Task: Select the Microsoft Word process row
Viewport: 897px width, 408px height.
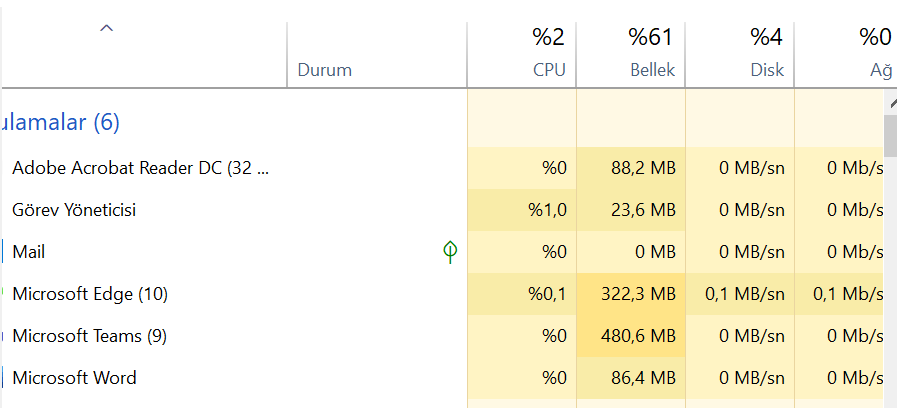Action: [x=74, y=378]
